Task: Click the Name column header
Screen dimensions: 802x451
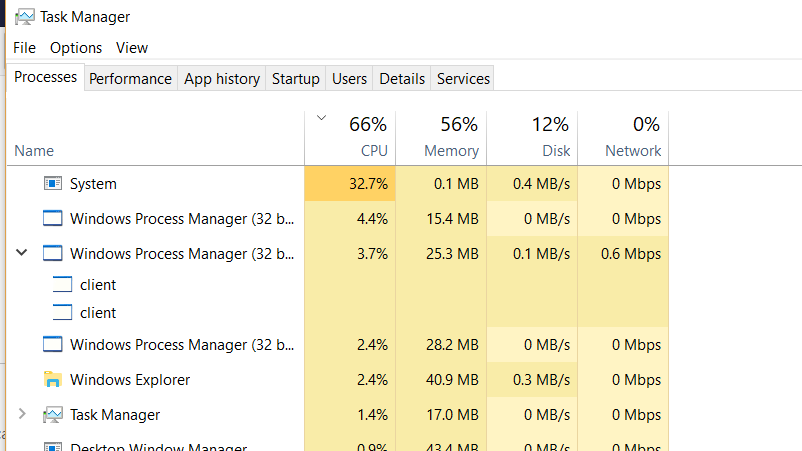Action: 155,138
